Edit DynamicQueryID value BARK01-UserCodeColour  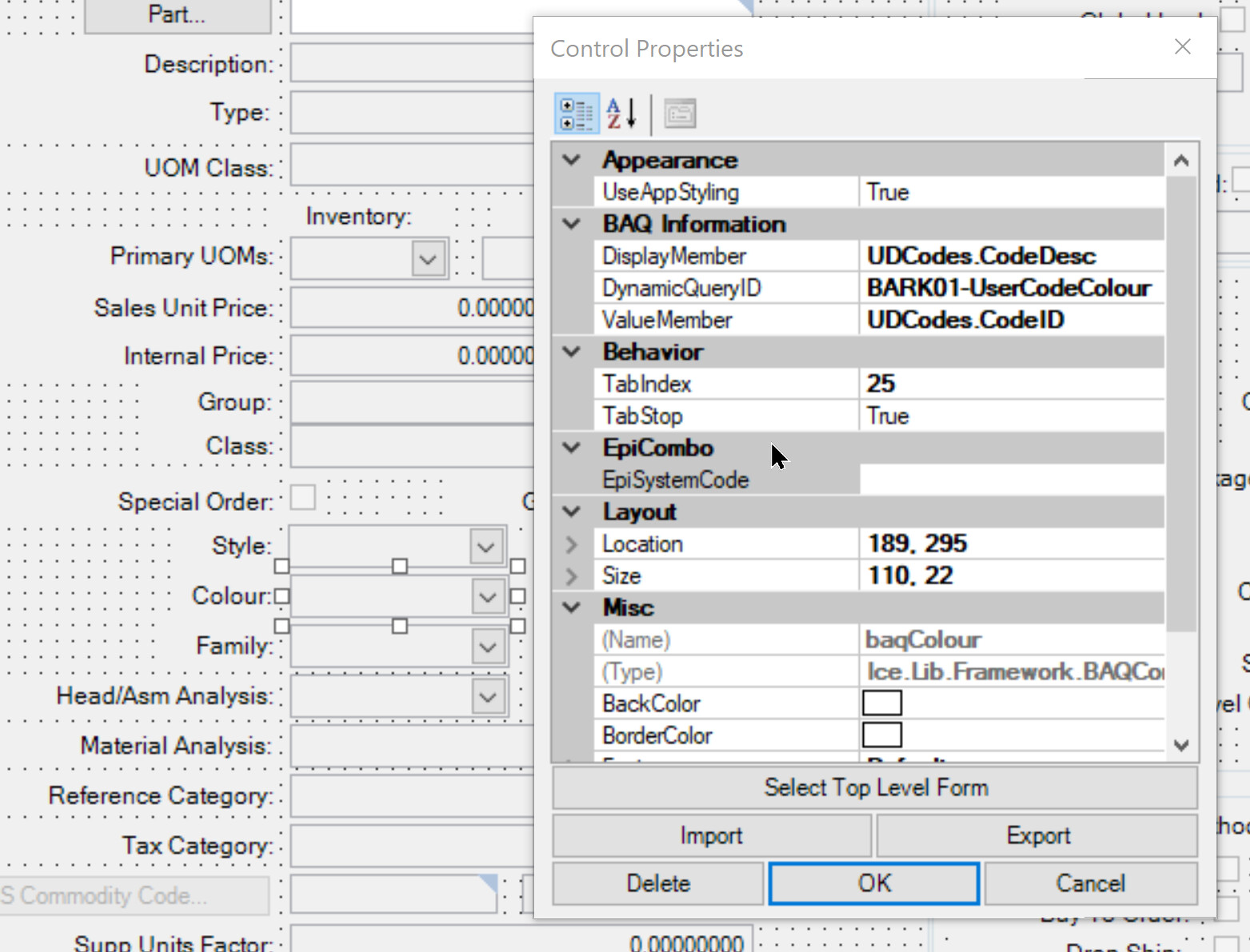(x=1012, y=288)
